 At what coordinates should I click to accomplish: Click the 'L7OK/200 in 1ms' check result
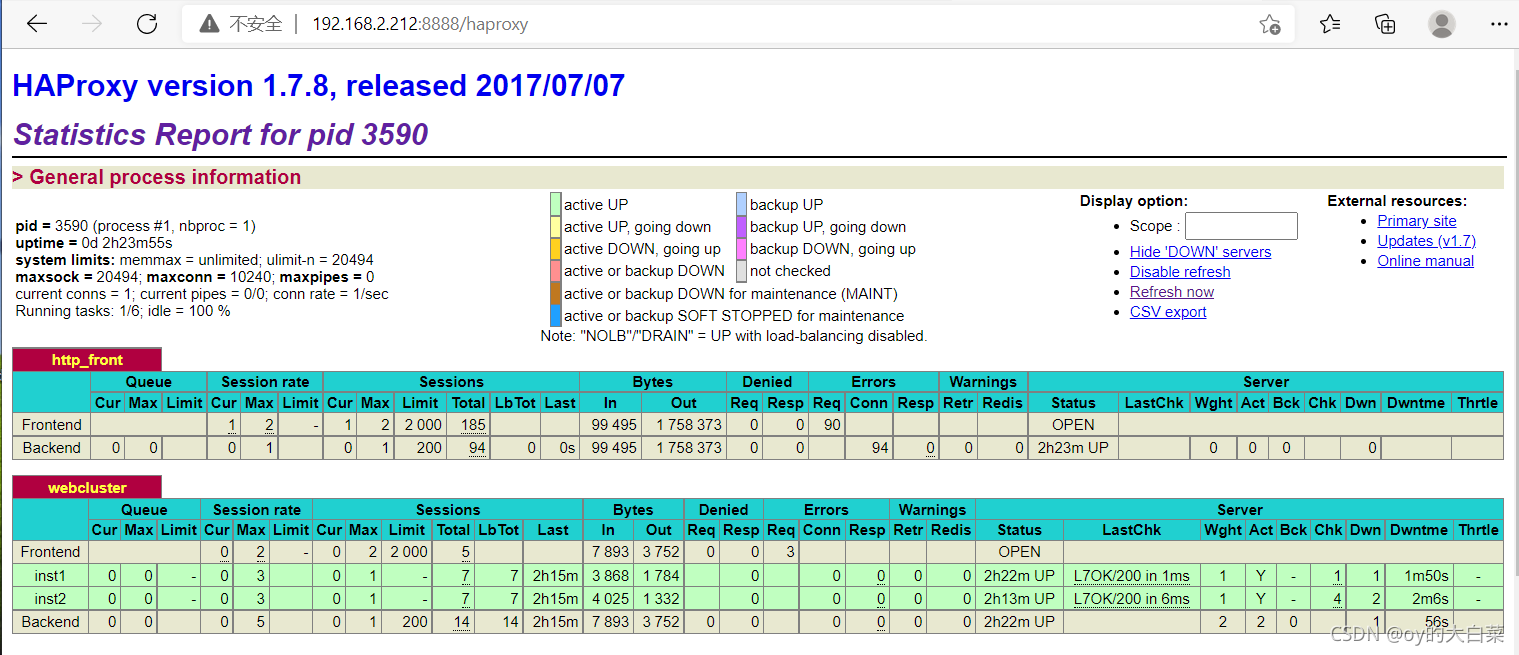pyautogui.click(x=1131, y=576)
